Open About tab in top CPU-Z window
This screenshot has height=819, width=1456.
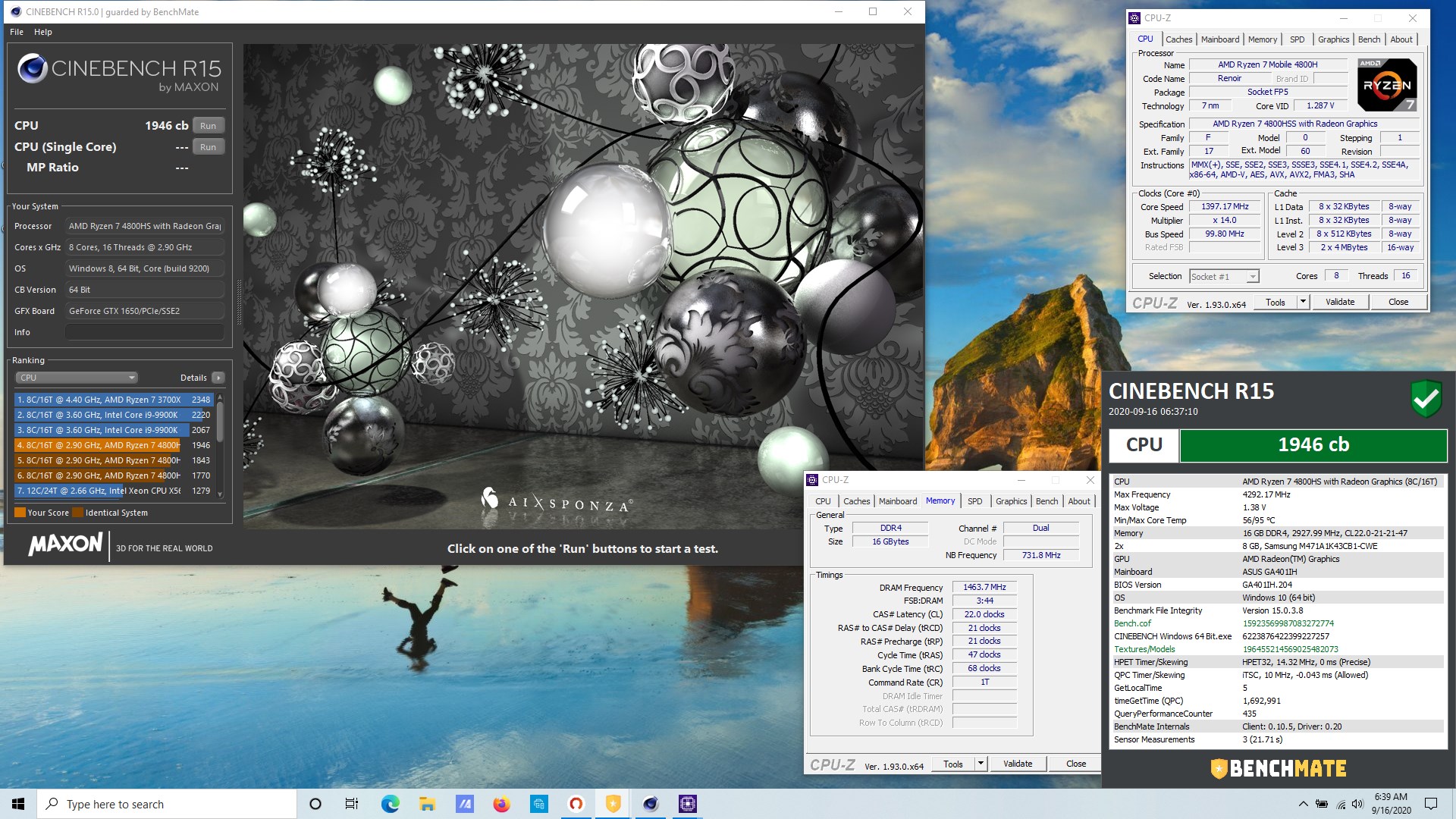point(1401,39)
